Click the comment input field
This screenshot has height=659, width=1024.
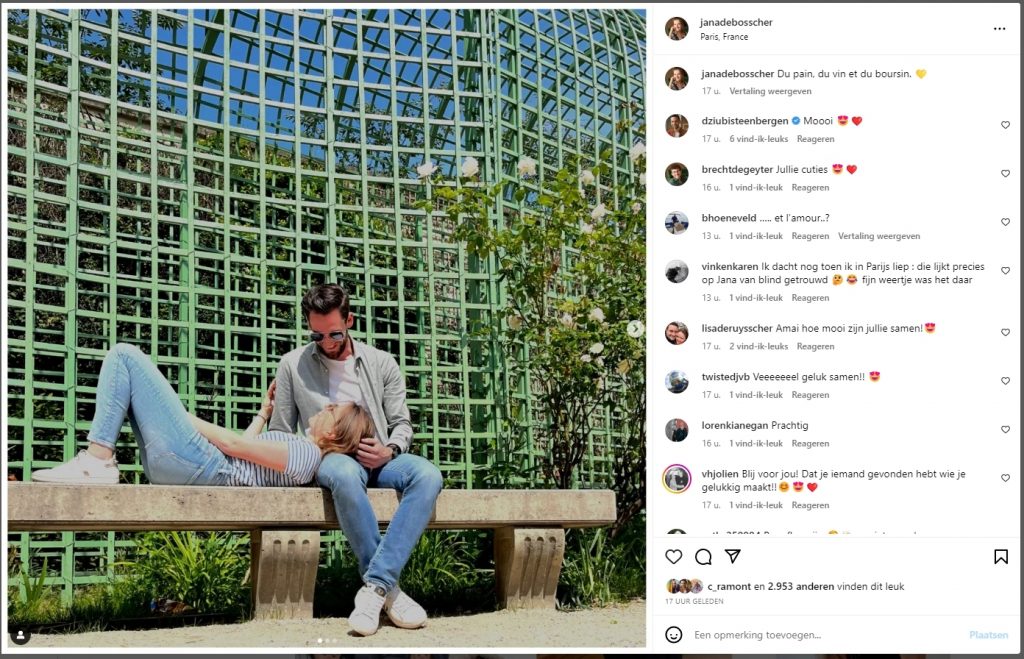point(827,635)
